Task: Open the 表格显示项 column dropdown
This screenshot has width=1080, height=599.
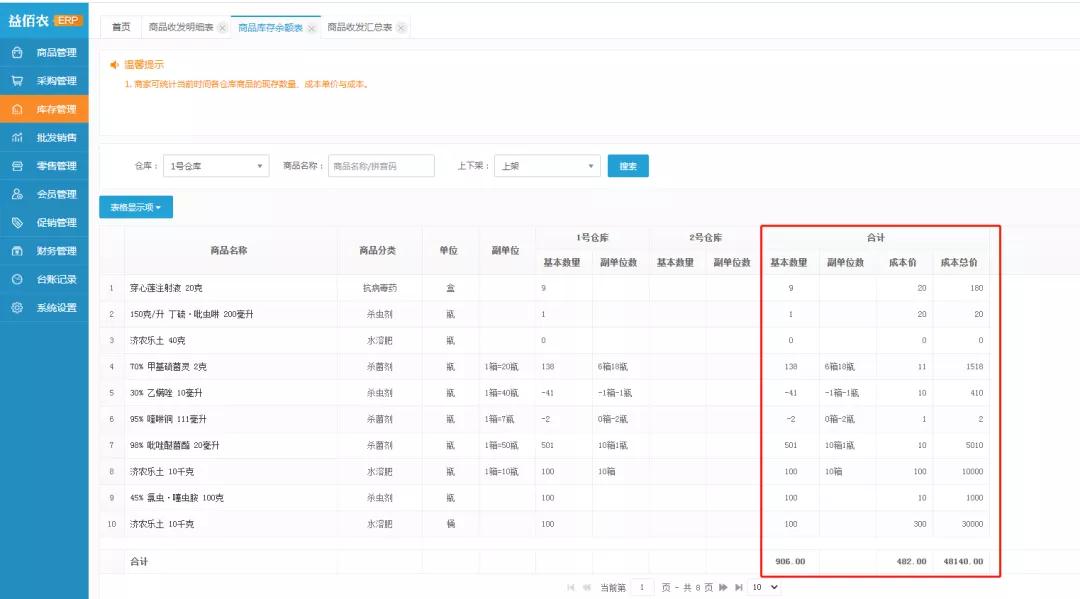Action: pos(136,207)
